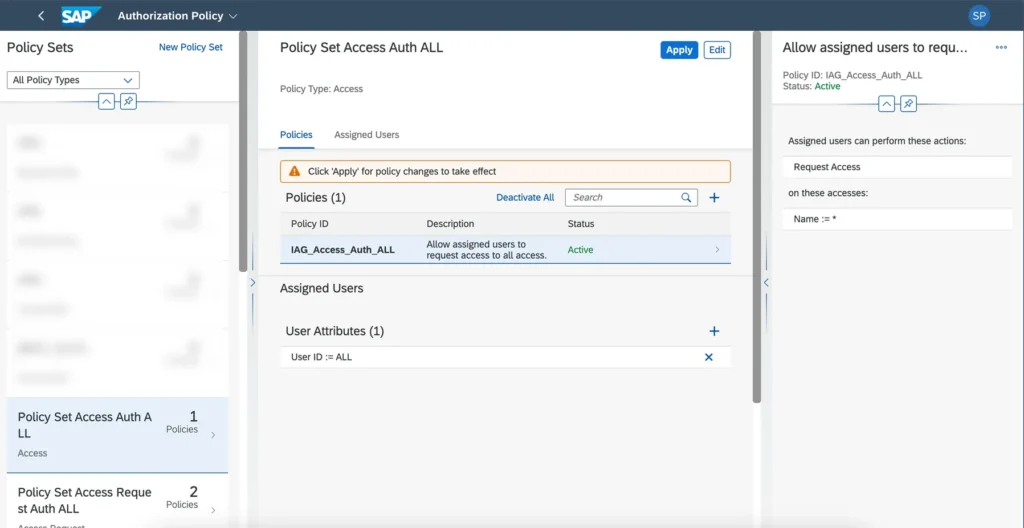Click the SAP logo
Screen dimensions: 1024x528
(x=79, y=16)
